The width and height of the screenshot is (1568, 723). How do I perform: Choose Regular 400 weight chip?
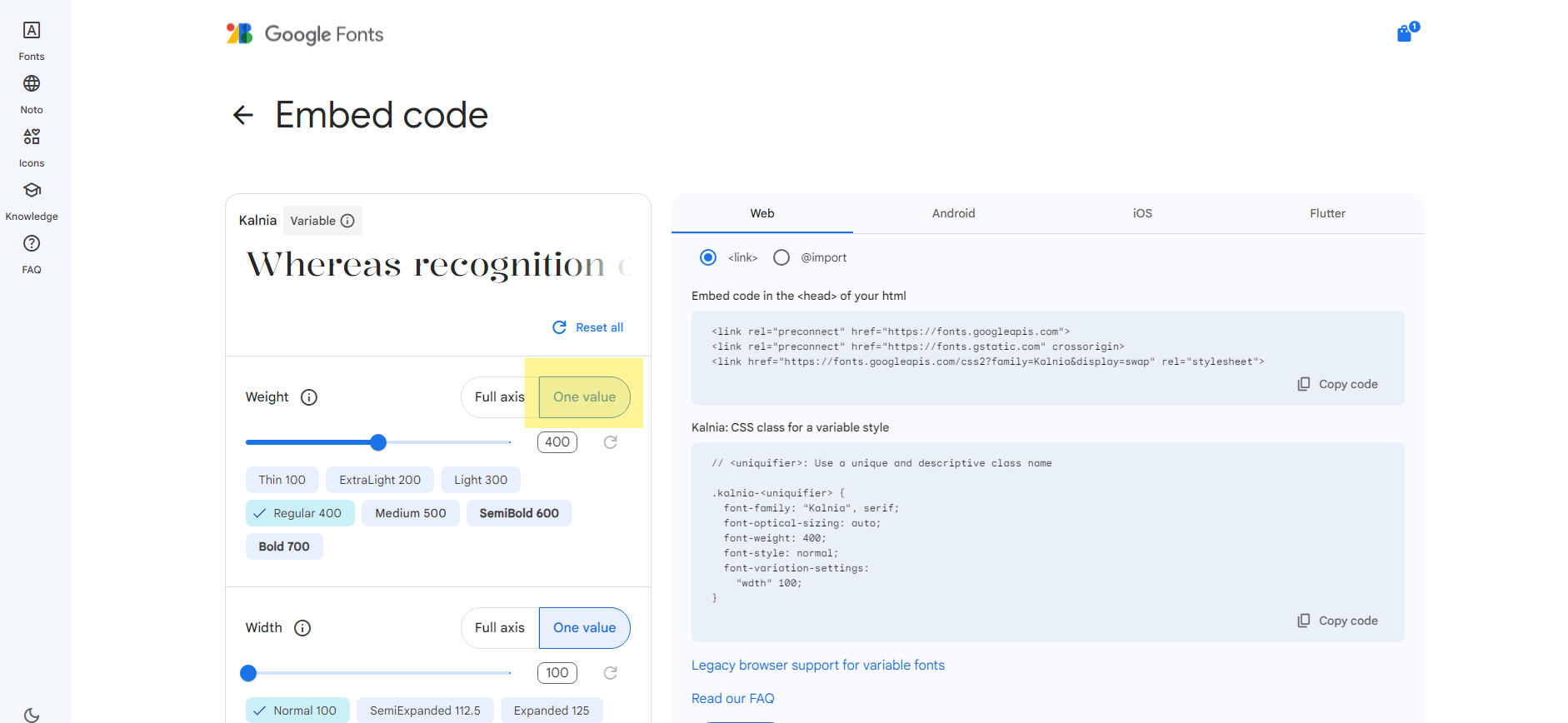click(300, 513)
